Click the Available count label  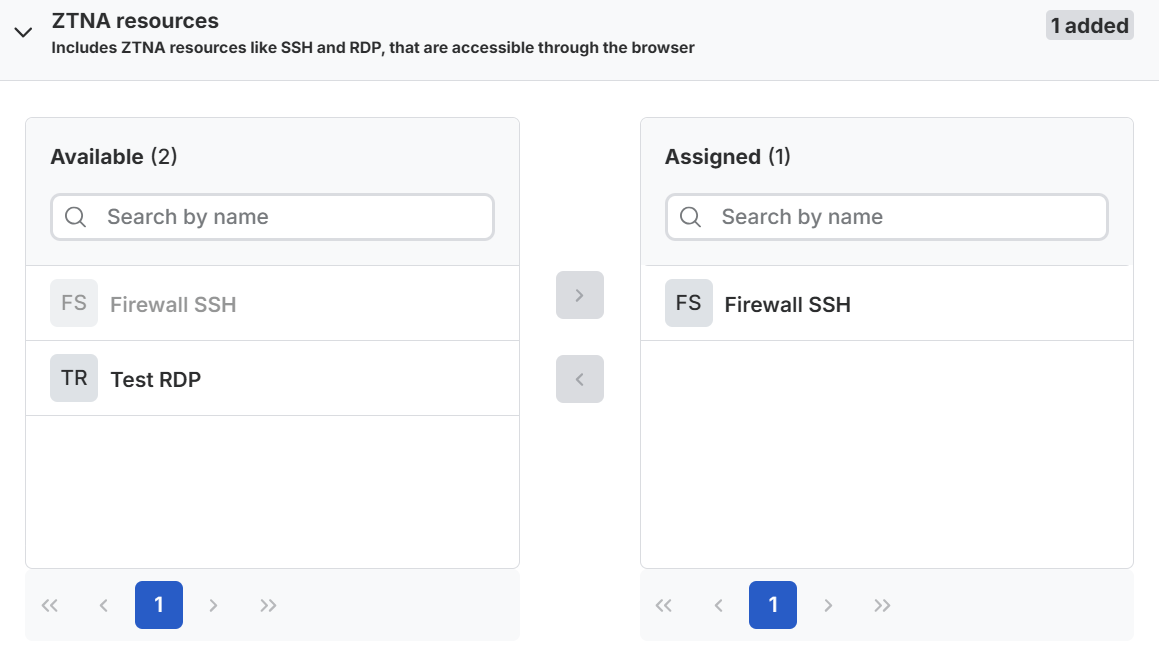[x=113, y=156]
